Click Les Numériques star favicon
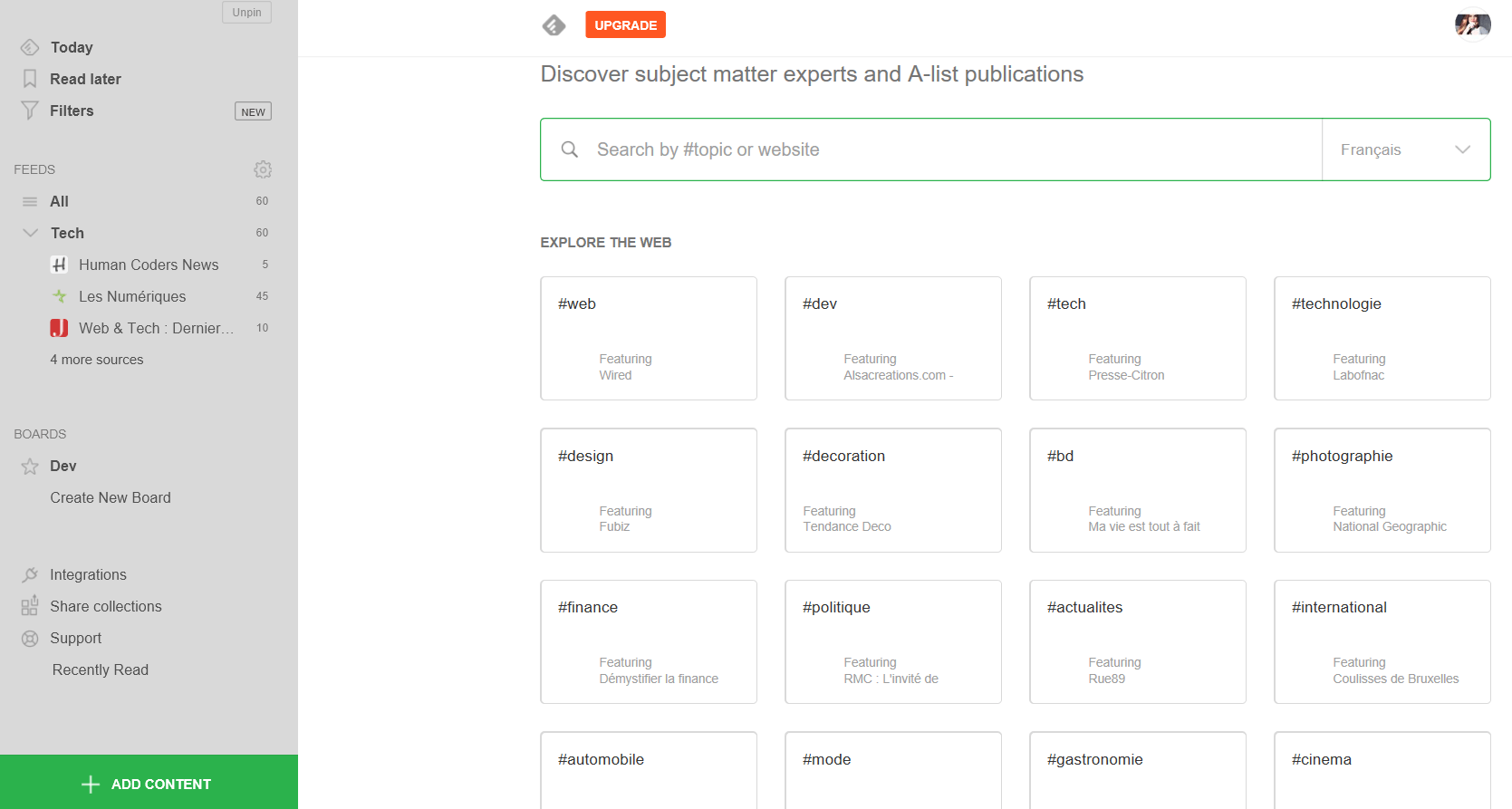Screen dimensions: 1512x809 click(59, 296)
